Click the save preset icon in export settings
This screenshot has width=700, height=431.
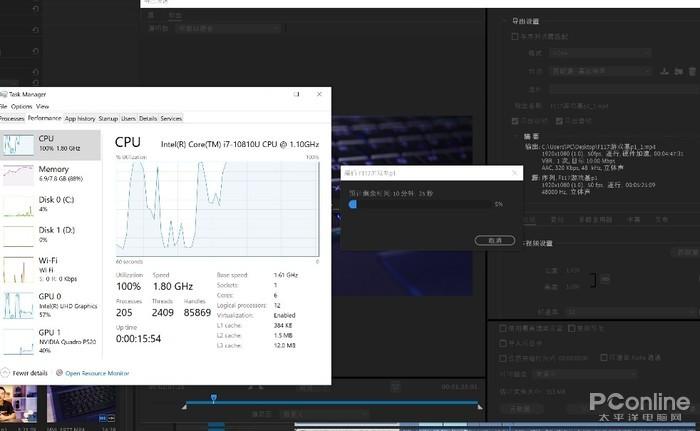pyautogui.click(x=664, y=71)
